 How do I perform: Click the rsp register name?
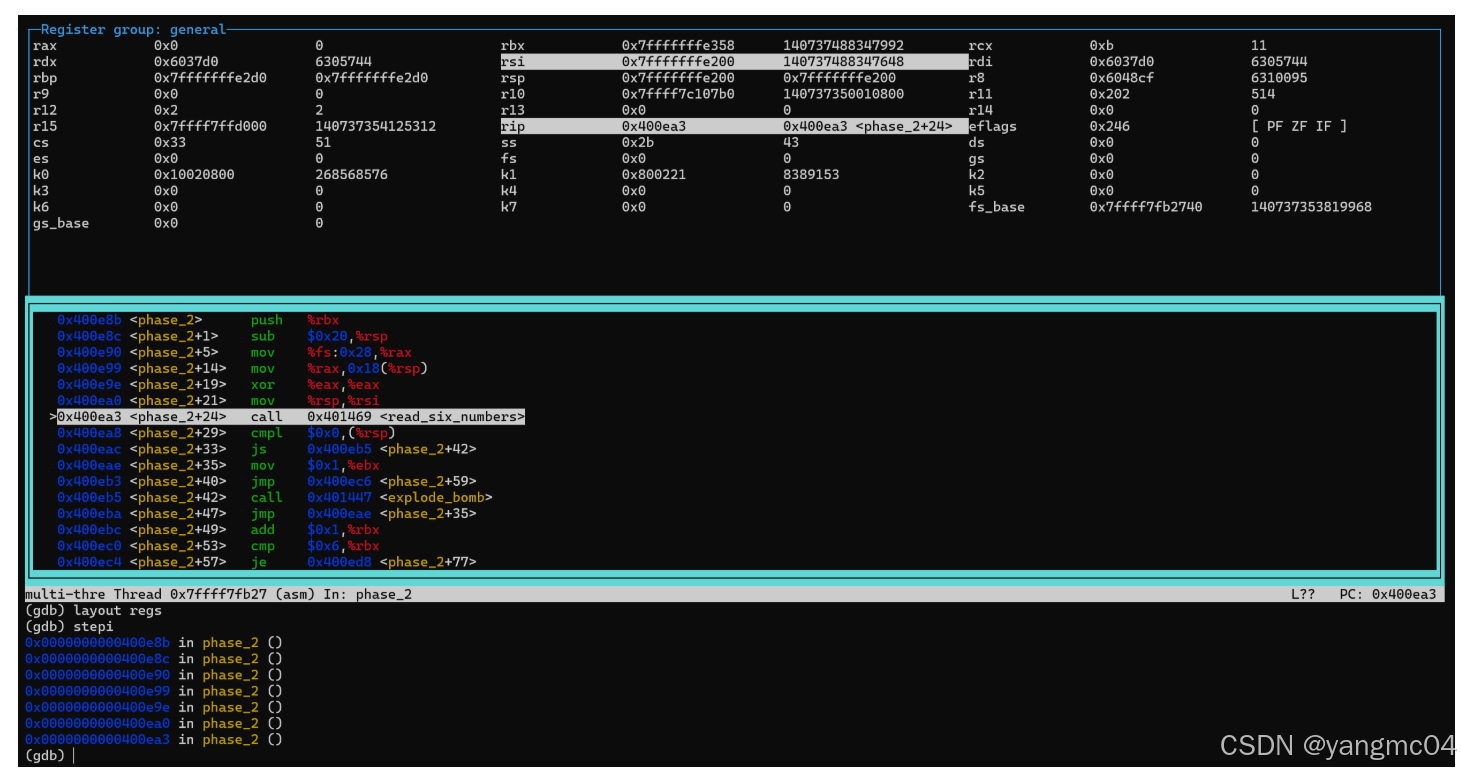click(512, 77)
